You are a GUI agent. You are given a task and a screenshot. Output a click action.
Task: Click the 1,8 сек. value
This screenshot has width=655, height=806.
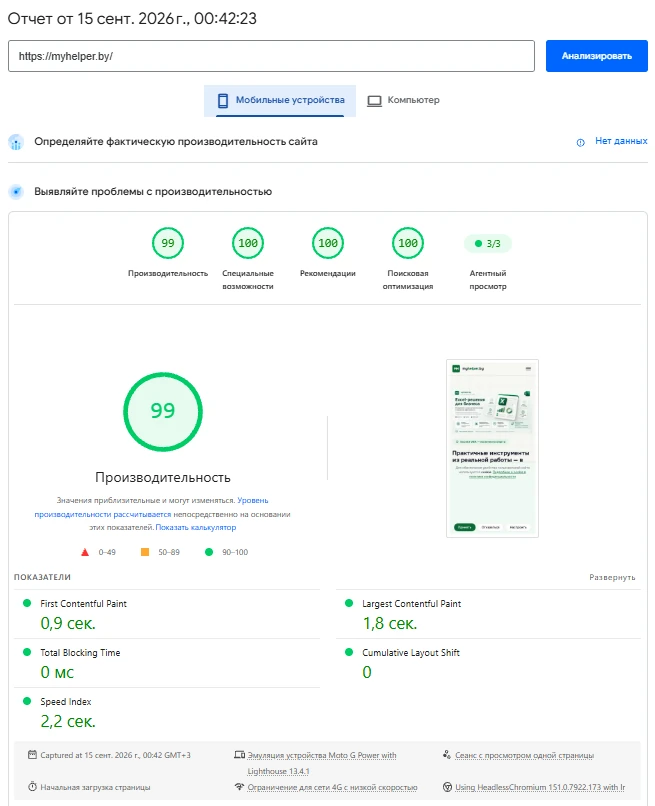tap(390, 624)
